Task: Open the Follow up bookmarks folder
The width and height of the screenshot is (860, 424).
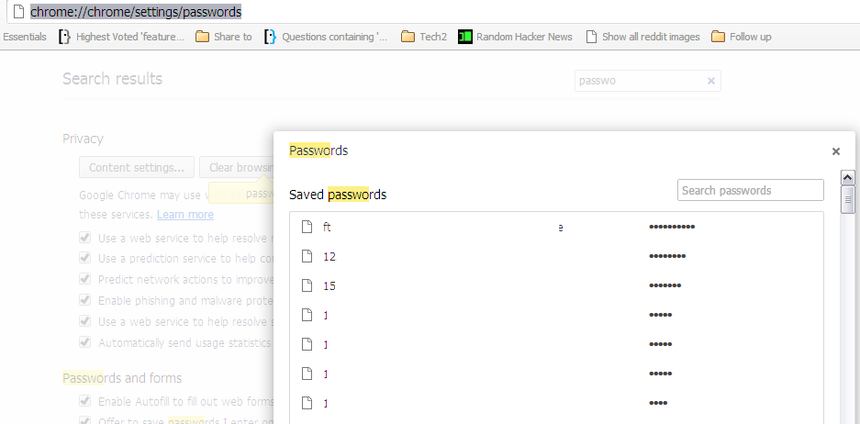Action: tap(741, 37)
